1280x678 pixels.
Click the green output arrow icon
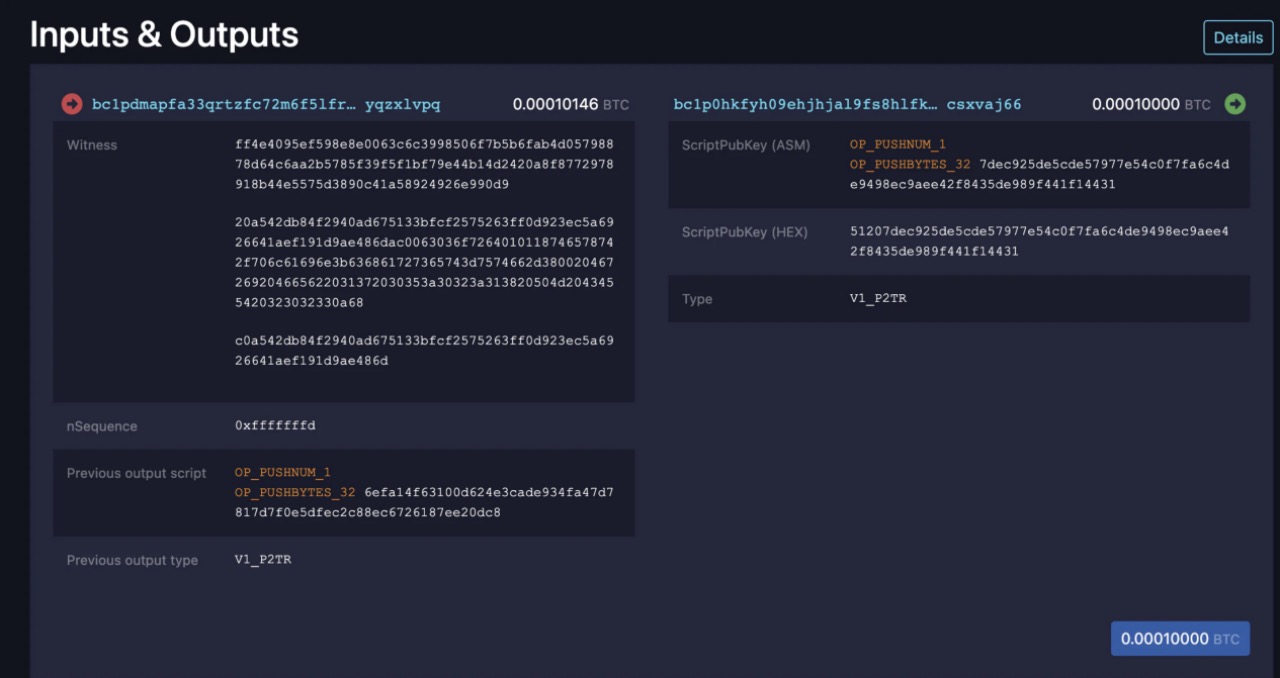coord(1235,104)
